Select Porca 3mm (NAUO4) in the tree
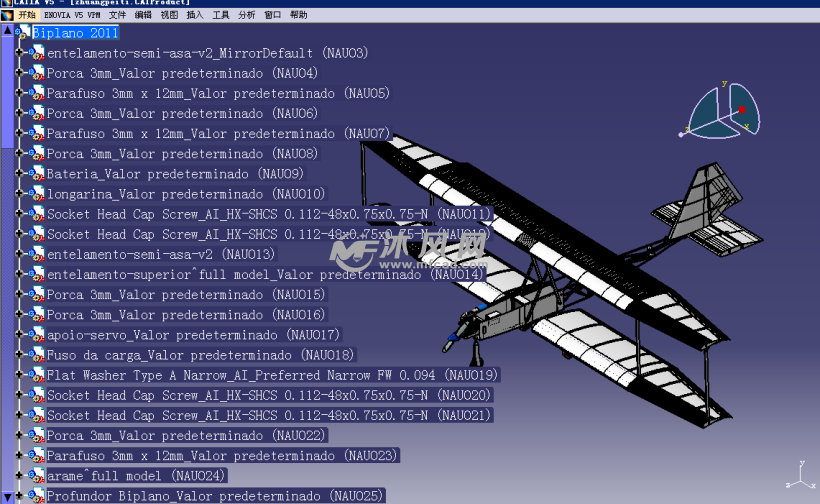The height and width of the screenshot is (504, 820). (x=182, y=73)
